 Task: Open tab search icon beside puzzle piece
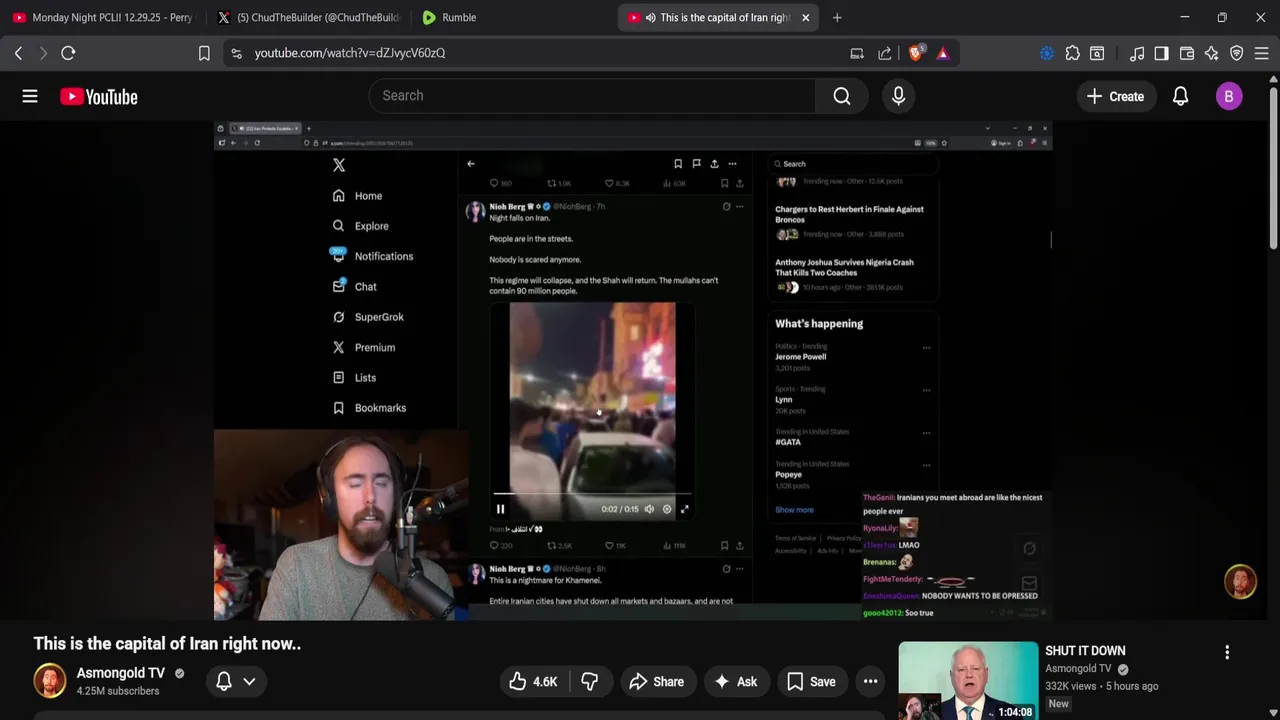(1097, 53)
